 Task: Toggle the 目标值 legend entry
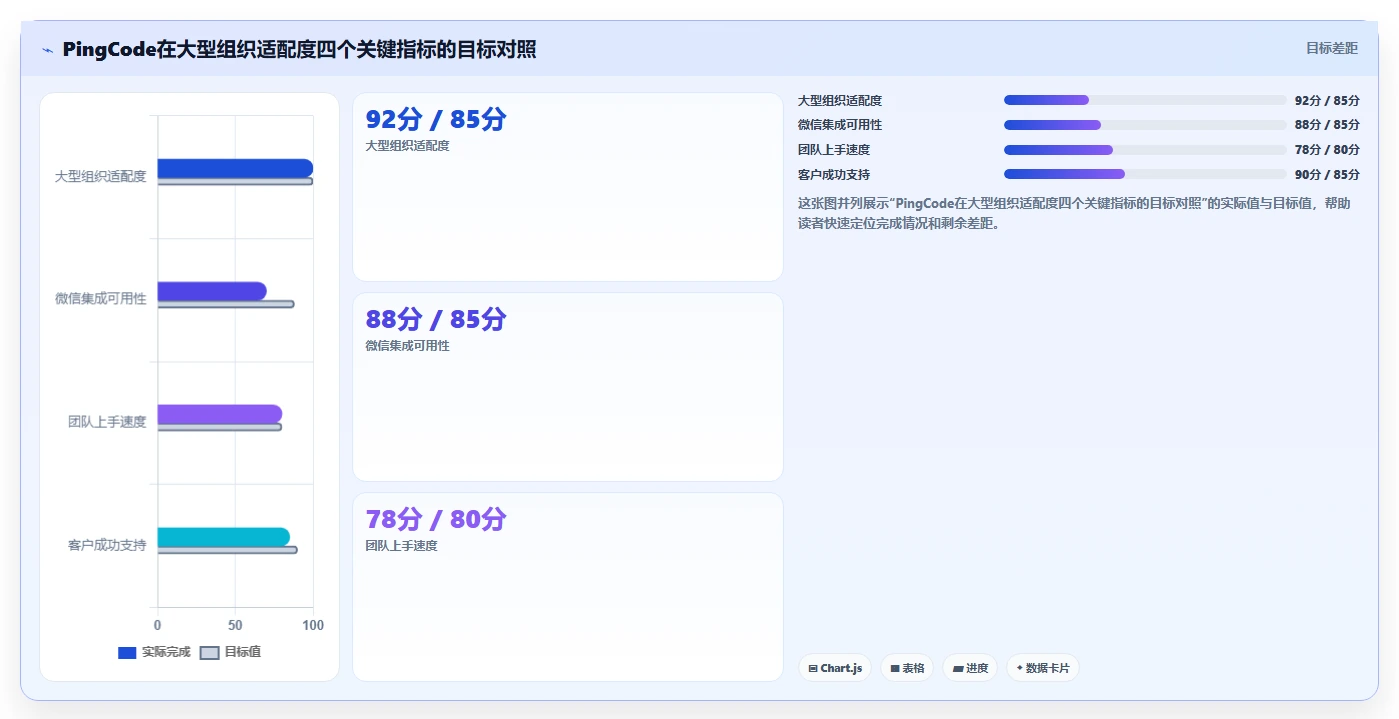(x=231, y=652)
